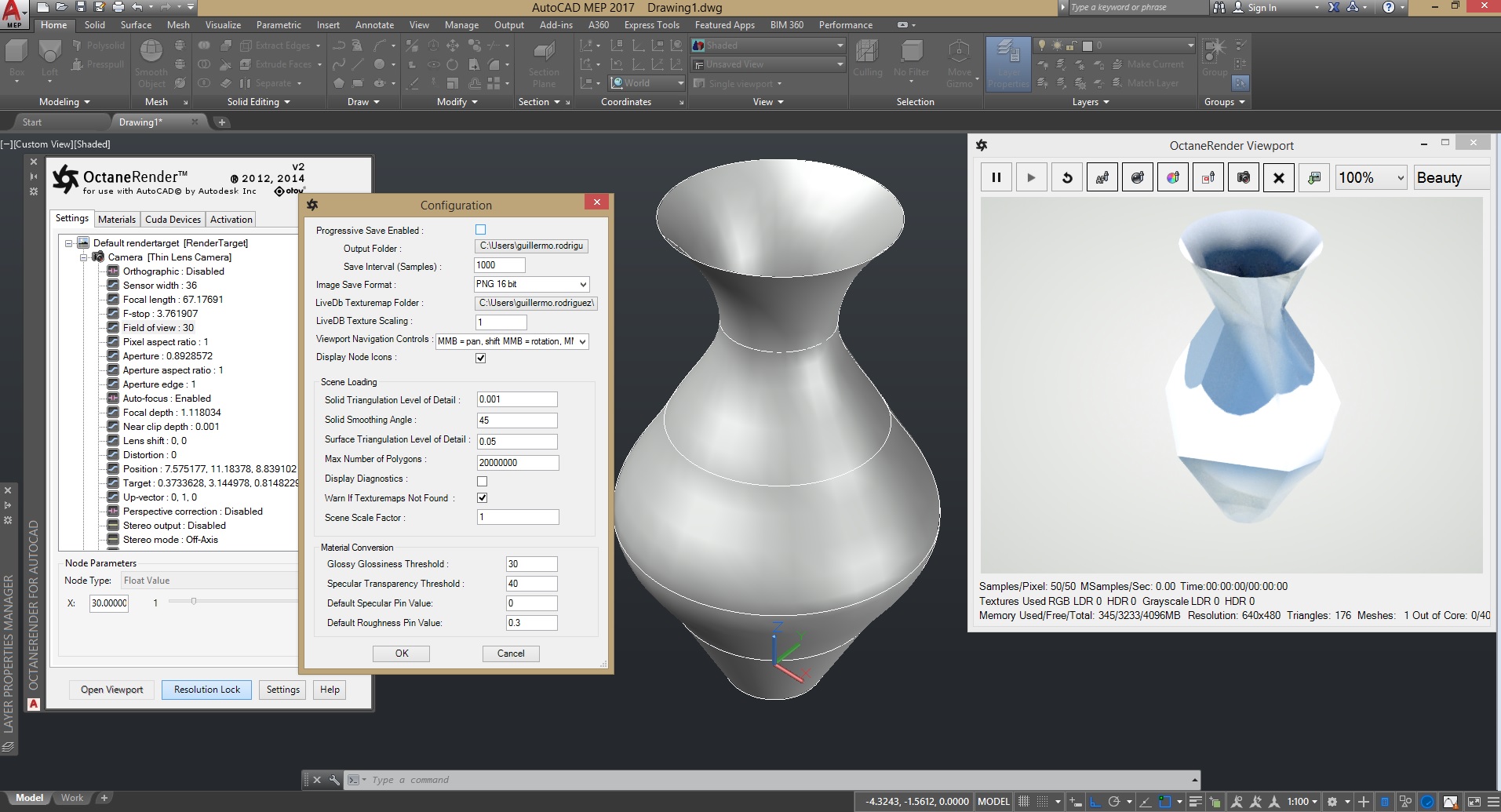The height and width of the screenshot is (812, 1501).
Task: Open the Beauty render pass dropdown
Action: [1452, 177]
